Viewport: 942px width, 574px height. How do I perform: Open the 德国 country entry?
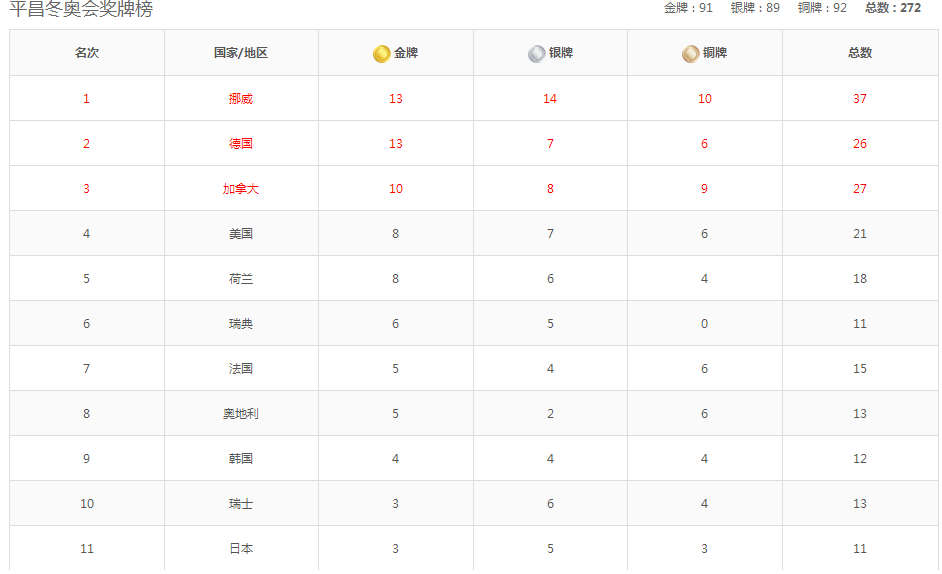(x=241, y=144)
